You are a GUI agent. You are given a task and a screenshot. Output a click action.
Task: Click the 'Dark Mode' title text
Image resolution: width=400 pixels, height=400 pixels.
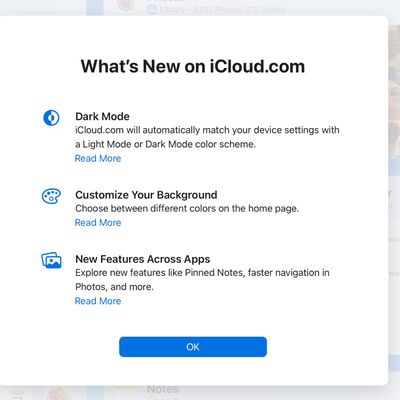coord(102,116)
